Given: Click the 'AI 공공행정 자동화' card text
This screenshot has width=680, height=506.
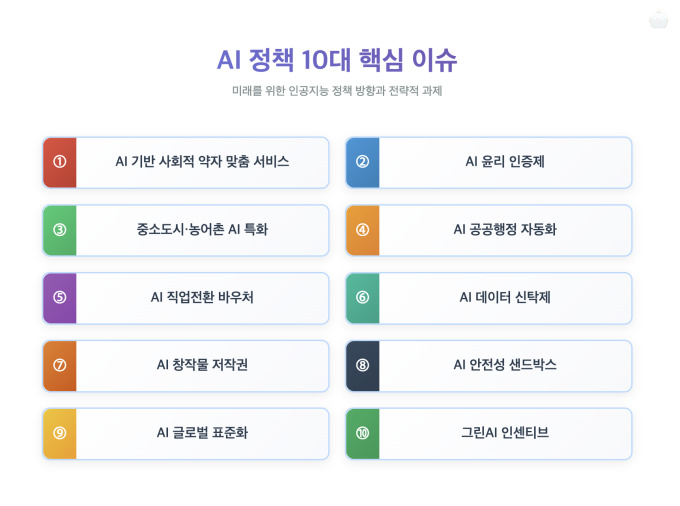Looking at the screenshot, I should [x=505, y=230].
